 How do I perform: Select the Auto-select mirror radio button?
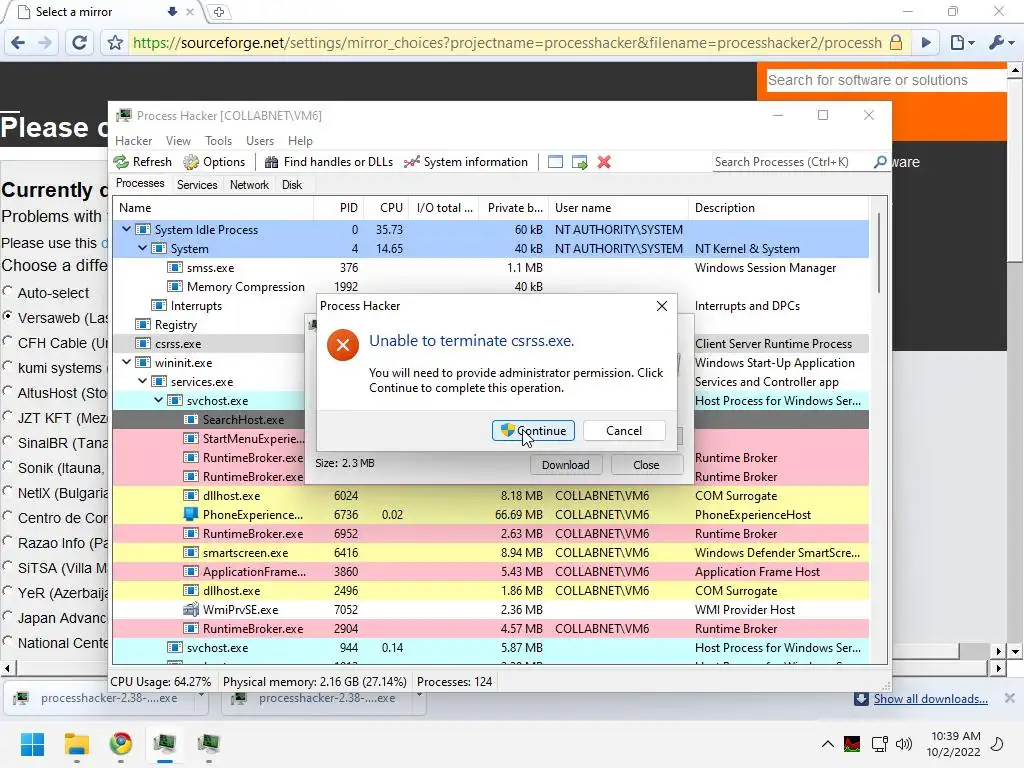(8, 291)
